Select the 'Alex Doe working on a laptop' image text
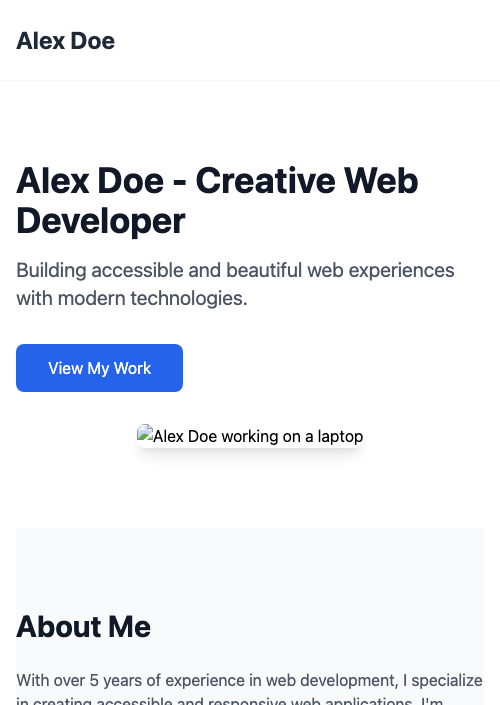Screen dimensions: 500x705 (258, 436)
